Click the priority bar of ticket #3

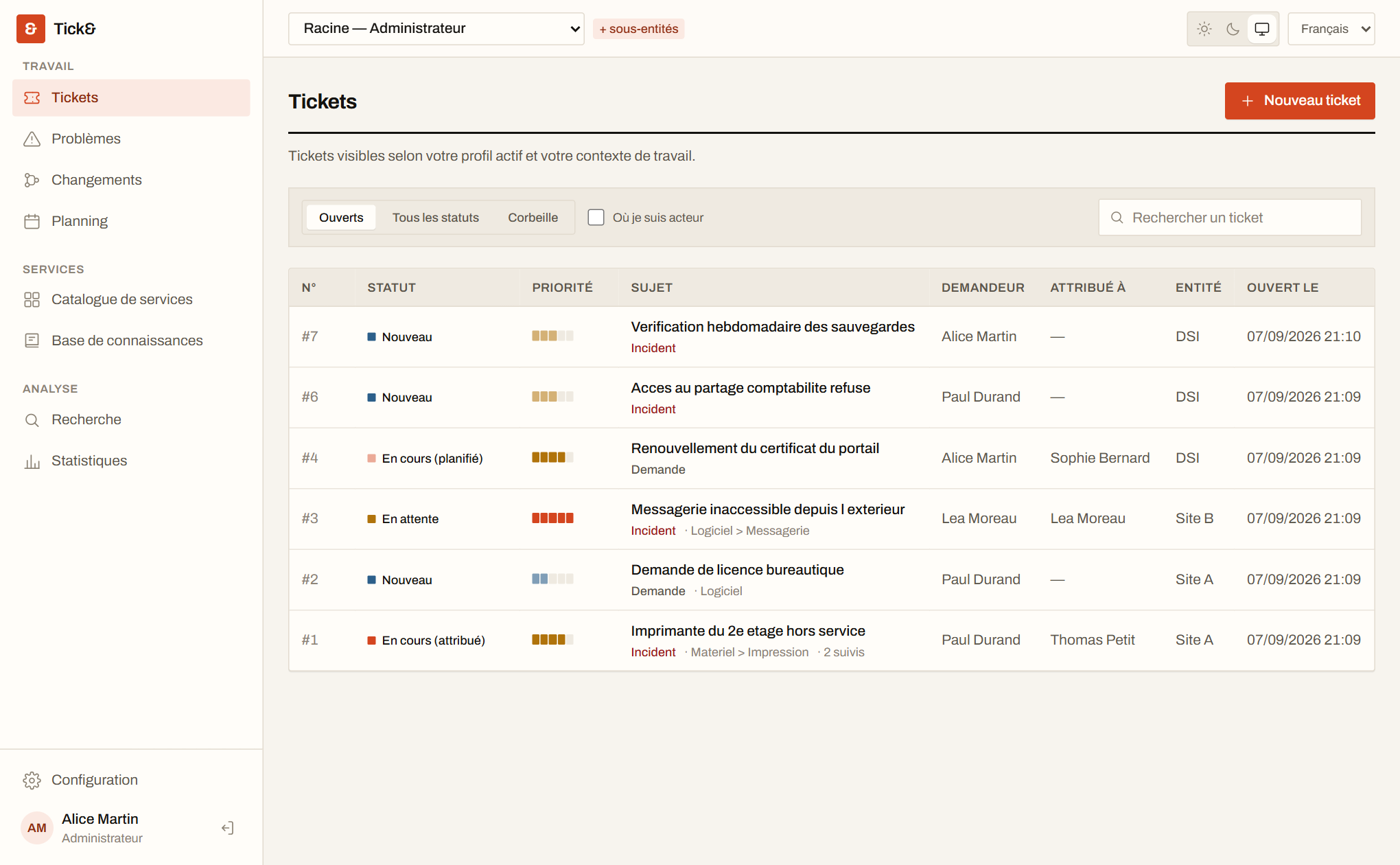pos(552,518)
